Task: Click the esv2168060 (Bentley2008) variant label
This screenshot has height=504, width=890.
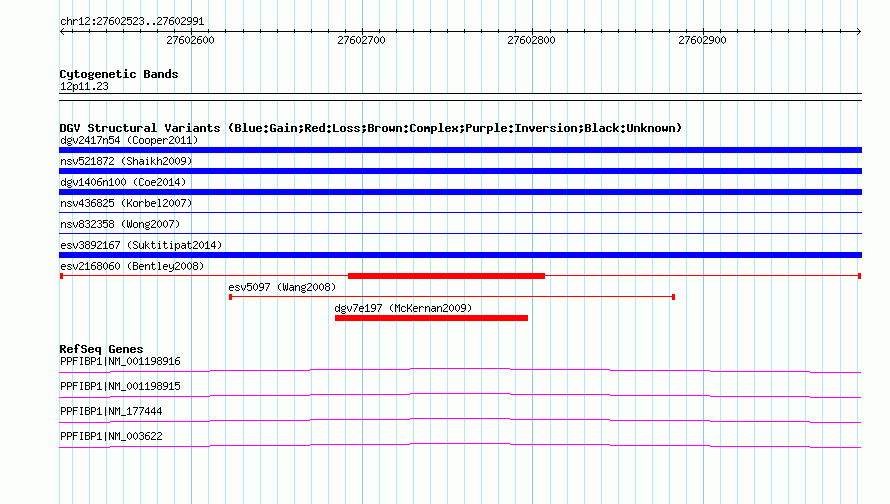Action: [132, 266]
